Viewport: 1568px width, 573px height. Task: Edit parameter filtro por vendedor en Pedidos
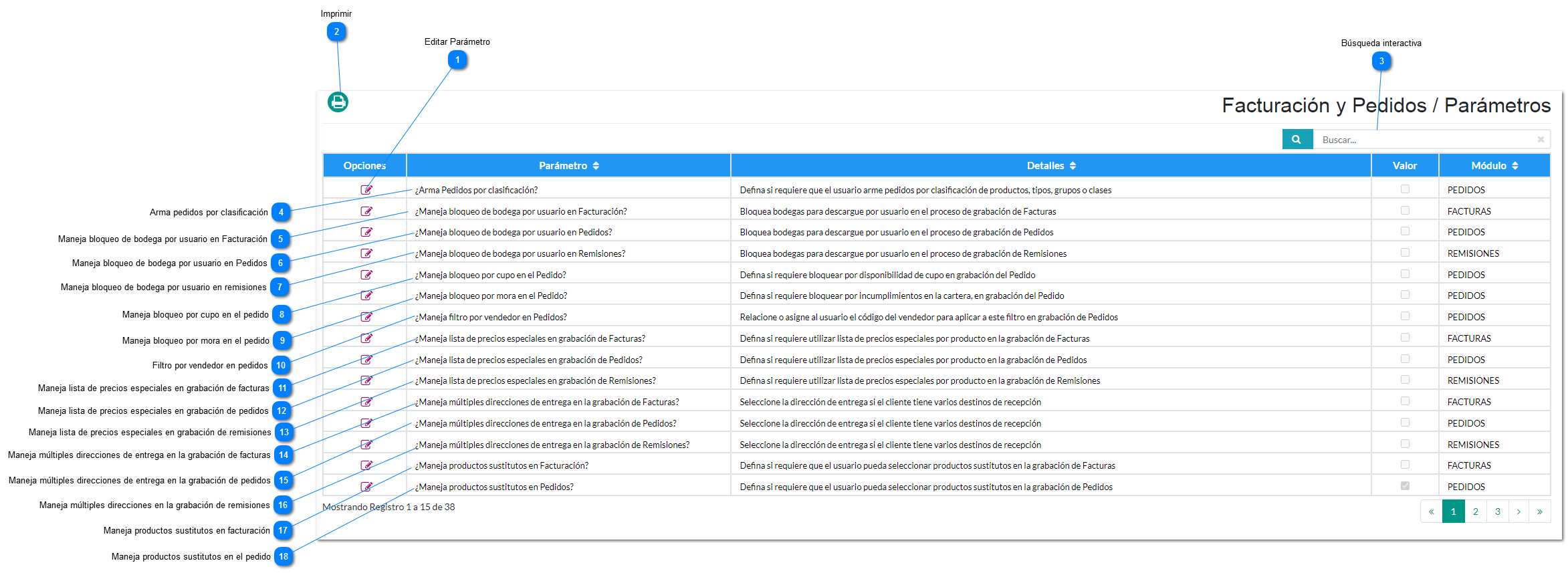coord(366,317)
